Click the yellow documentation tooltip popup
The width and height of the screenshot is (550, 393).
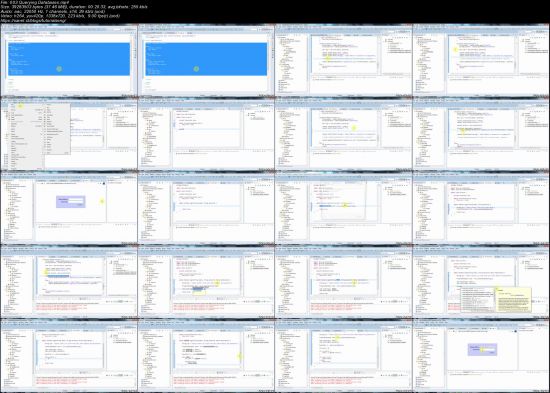pos(513,299)
